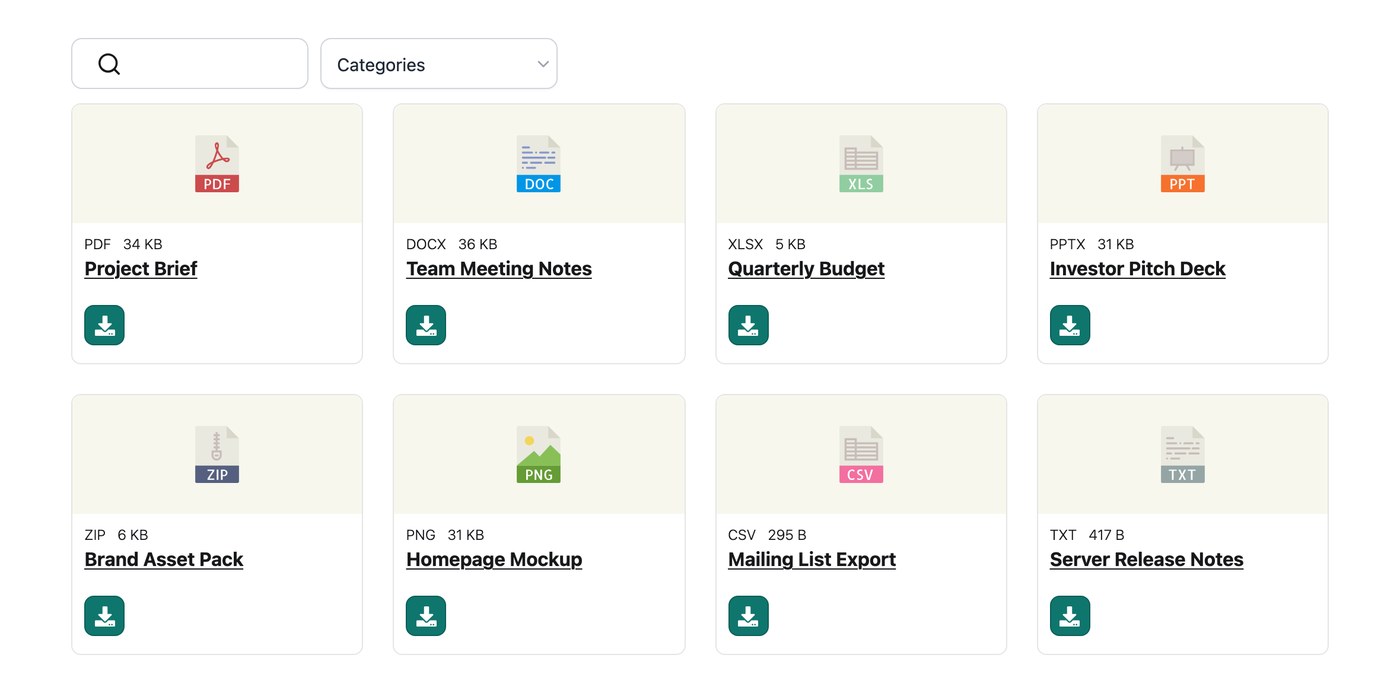Click the 'PPTX 31 KB' file info text

(1092, 244)
